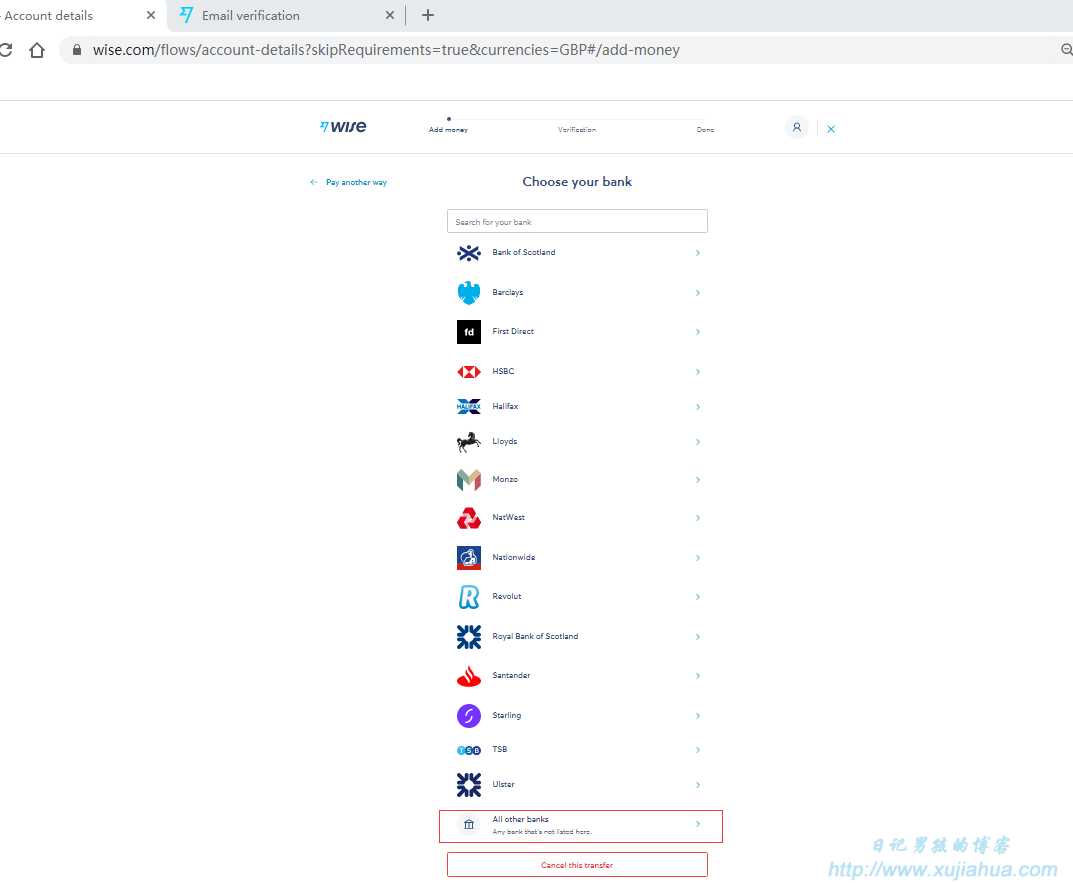Click the Revolut R logo
Viewport: 1073px width, 883px height.
point(469,597)
